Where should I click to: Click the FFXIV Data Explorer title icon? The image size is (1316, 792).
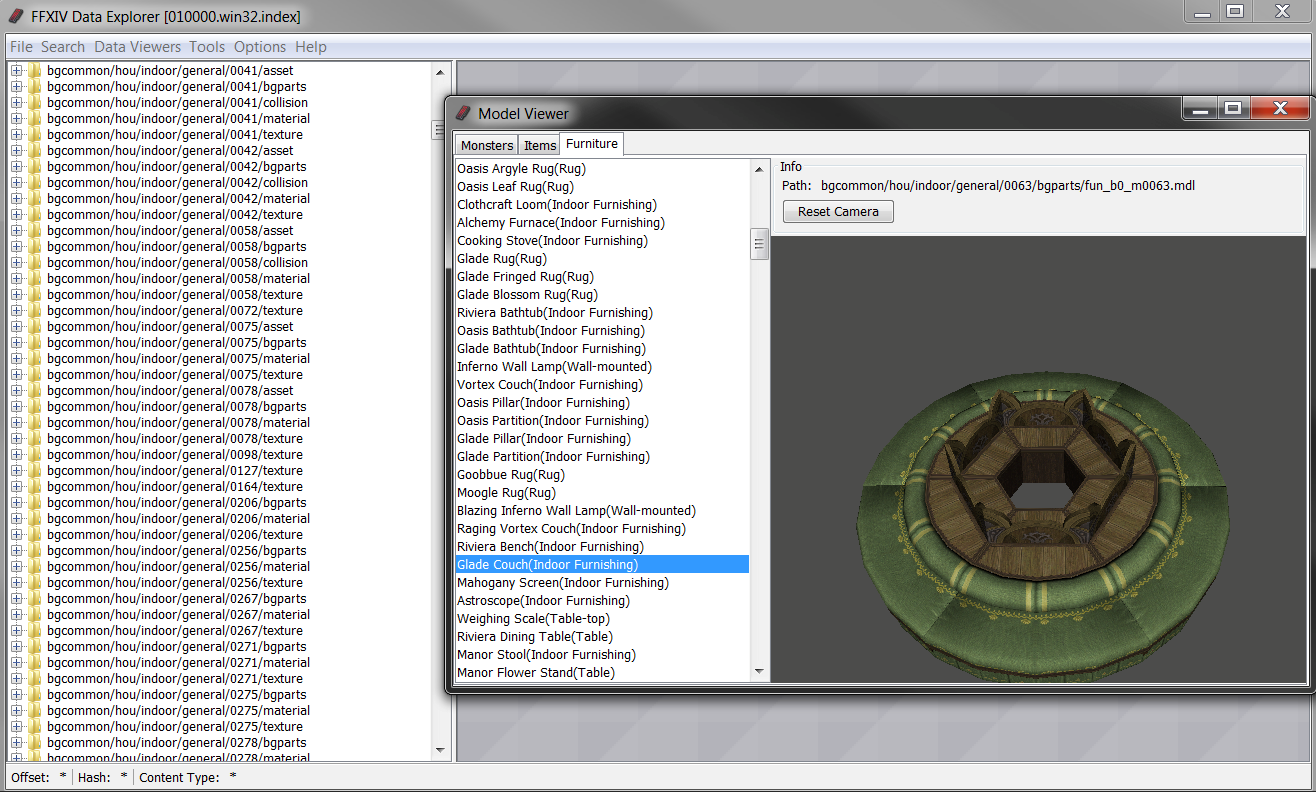(15, 16)
